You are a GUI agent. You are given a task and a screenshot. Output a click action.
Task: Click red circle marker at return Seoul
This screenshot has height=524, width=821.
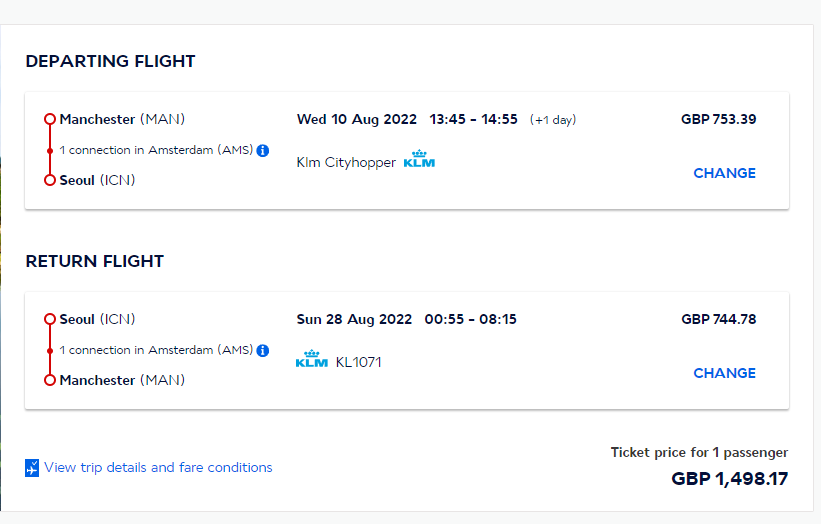tap(49, 319)
